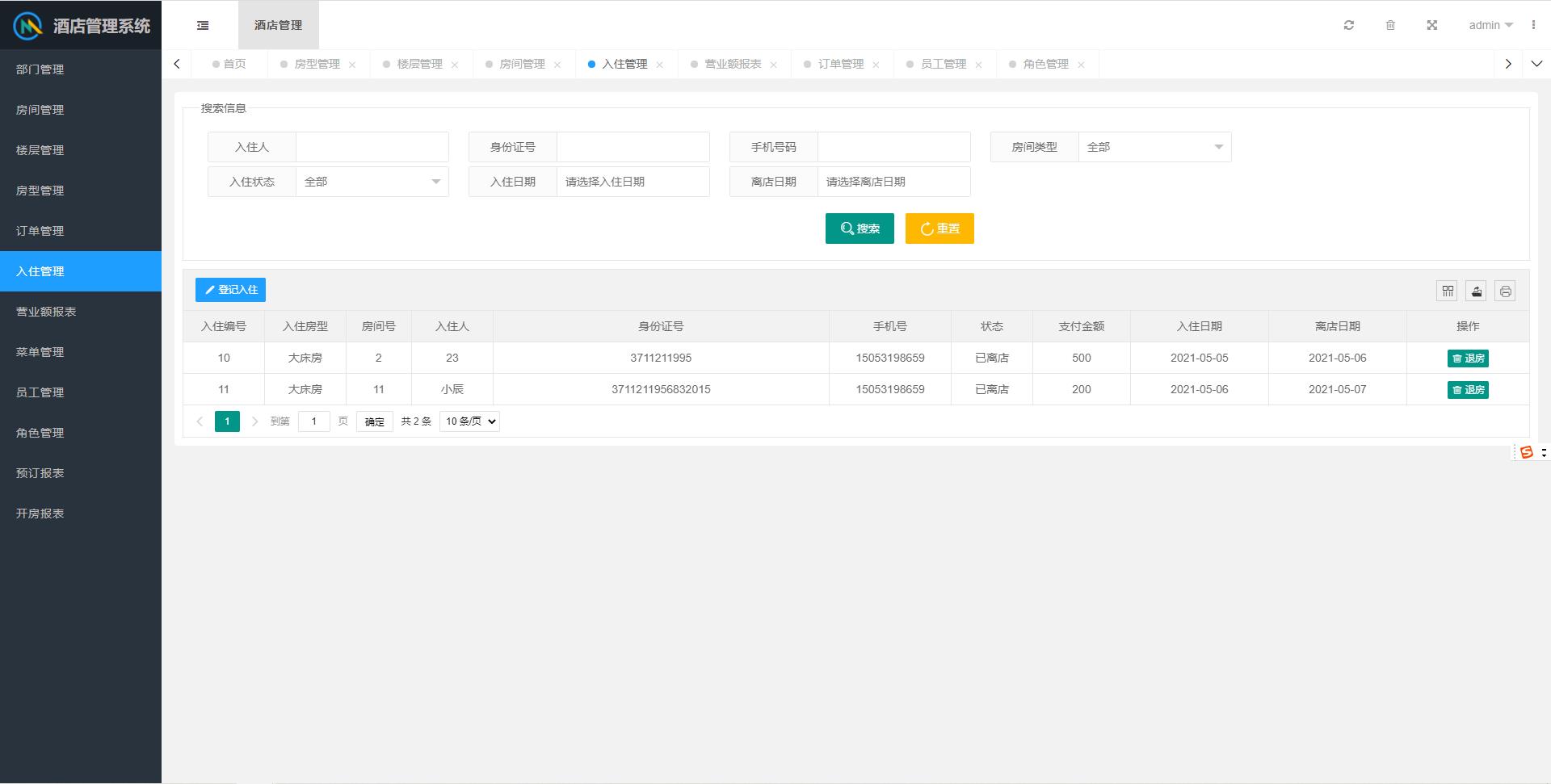
Task: Close the 角色管理 tab
Action: coord(1082,65)
